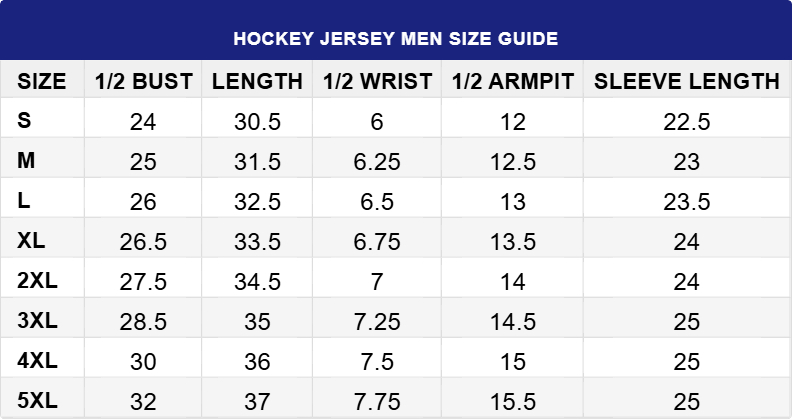The image size is (792, 420).
Task: Select the SIZE column header
Action: (43, 82)
